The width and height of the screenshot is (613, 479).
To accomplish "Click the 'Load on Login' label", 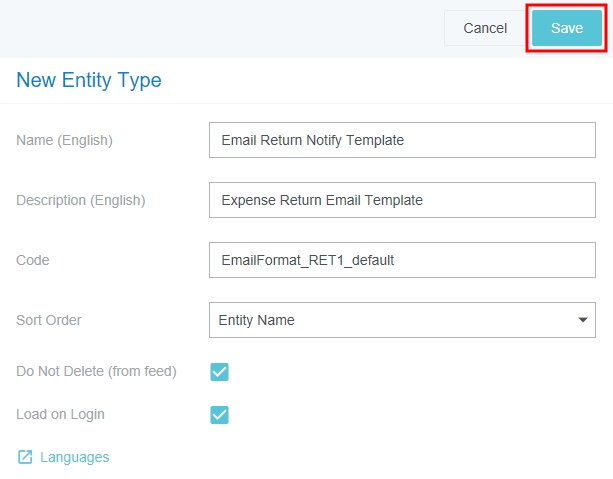I will pos(60,414).
